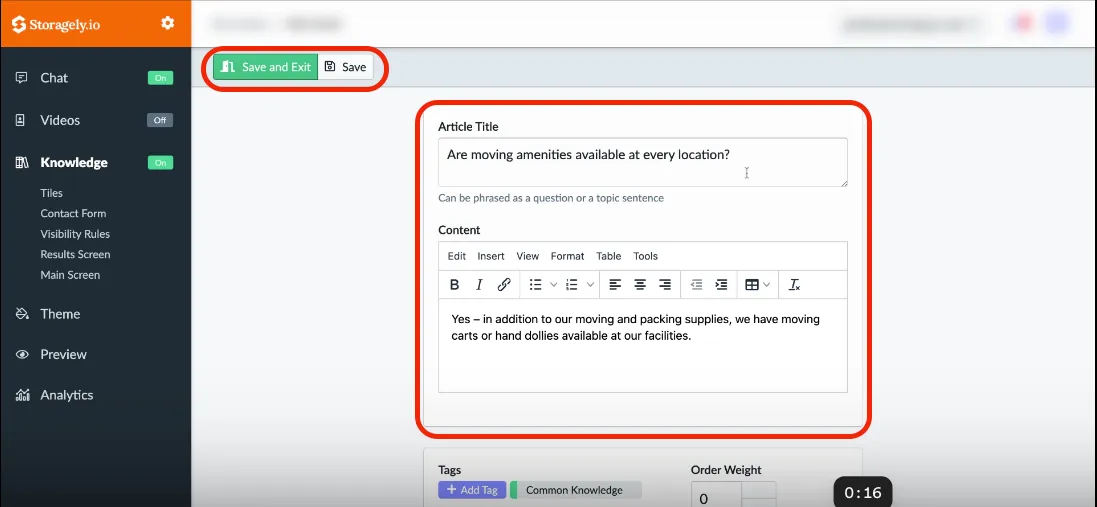Open the editor's Edit menu
Screen dimensions: 1097x507
(x=457, y=256)
